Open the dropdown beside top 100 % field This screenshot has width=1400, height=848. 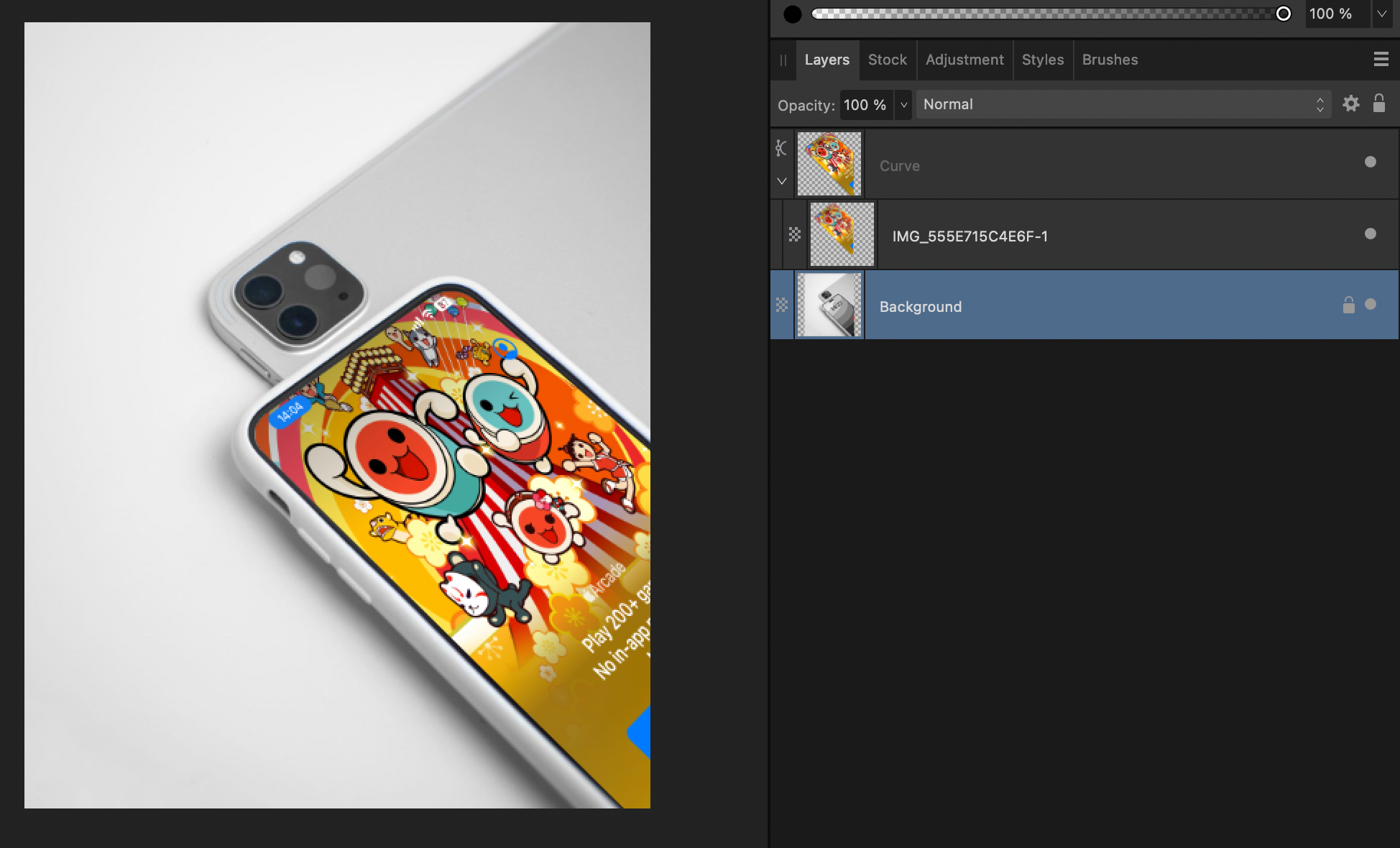1381,14
